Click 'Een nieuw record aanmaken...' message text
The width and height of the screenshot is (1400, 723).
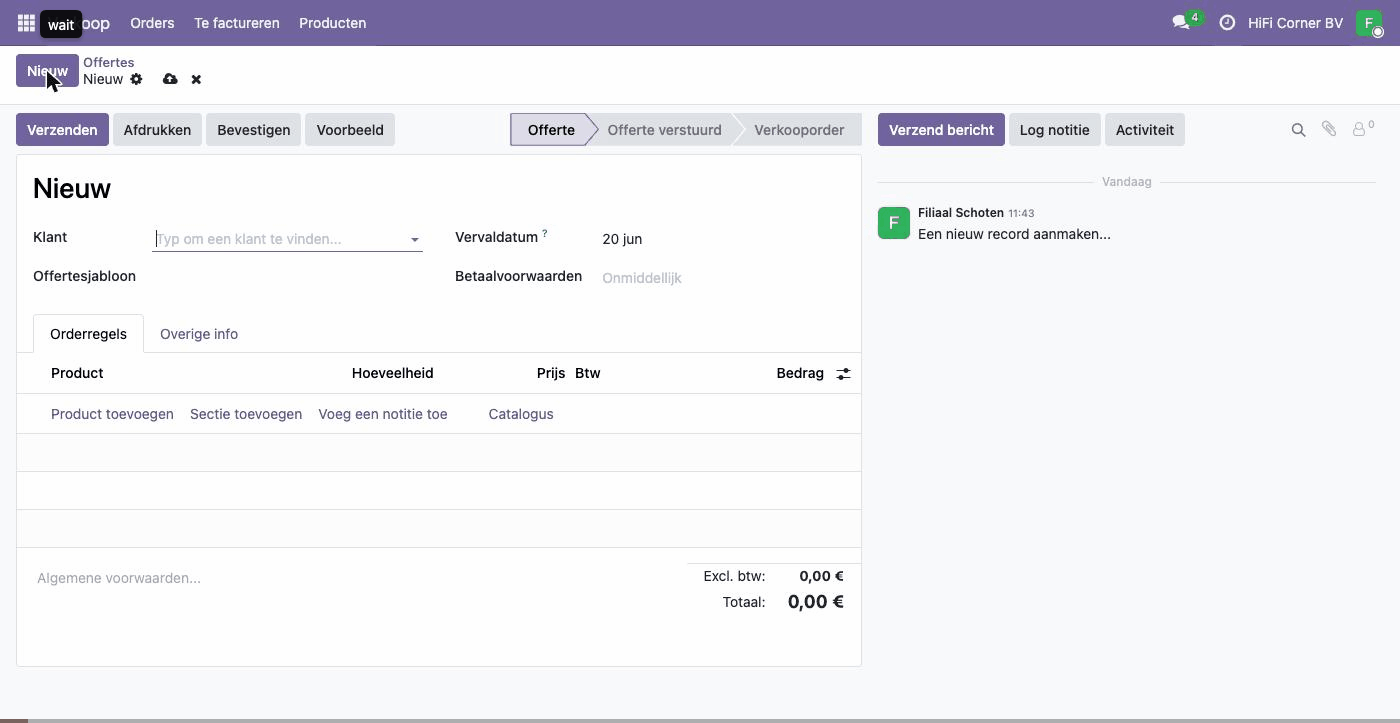[1014, 234]
